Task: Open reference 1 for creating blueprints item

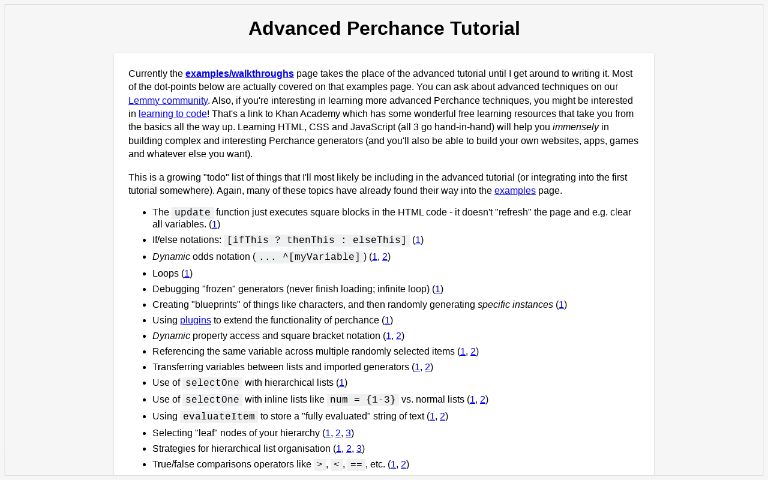Action: click(x=562, y=305)
